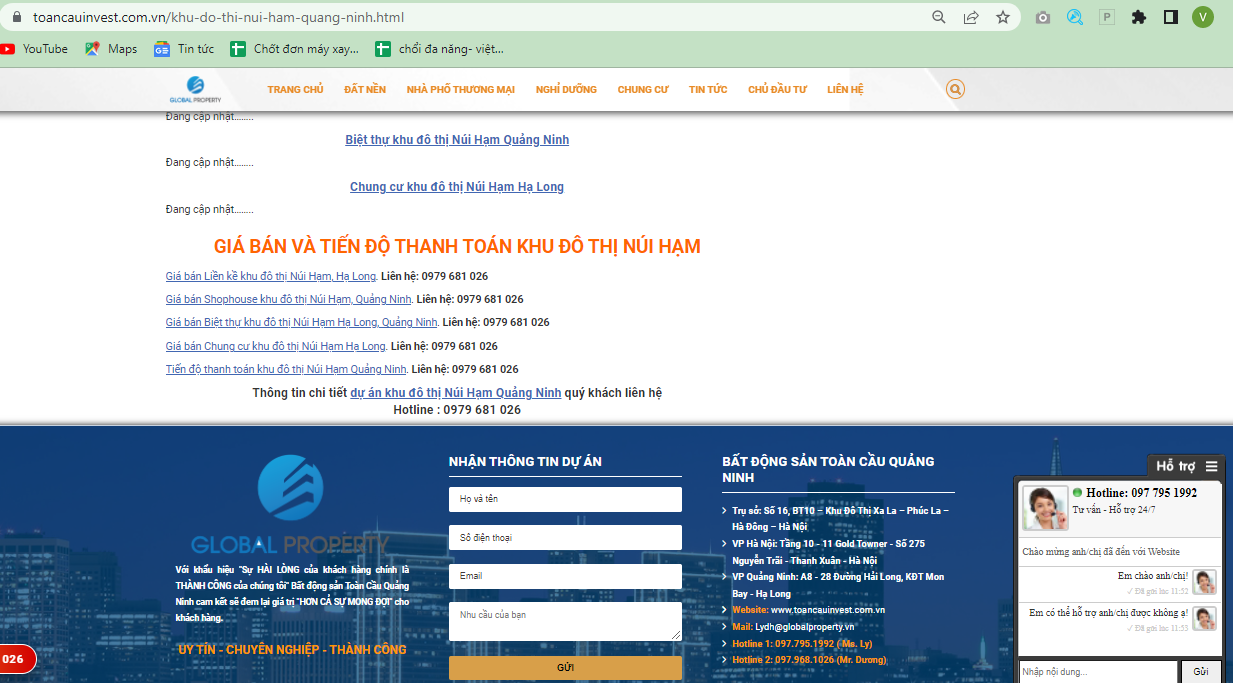Click the orange search icon in navbar
The image size is (1233, 683).
955,90
